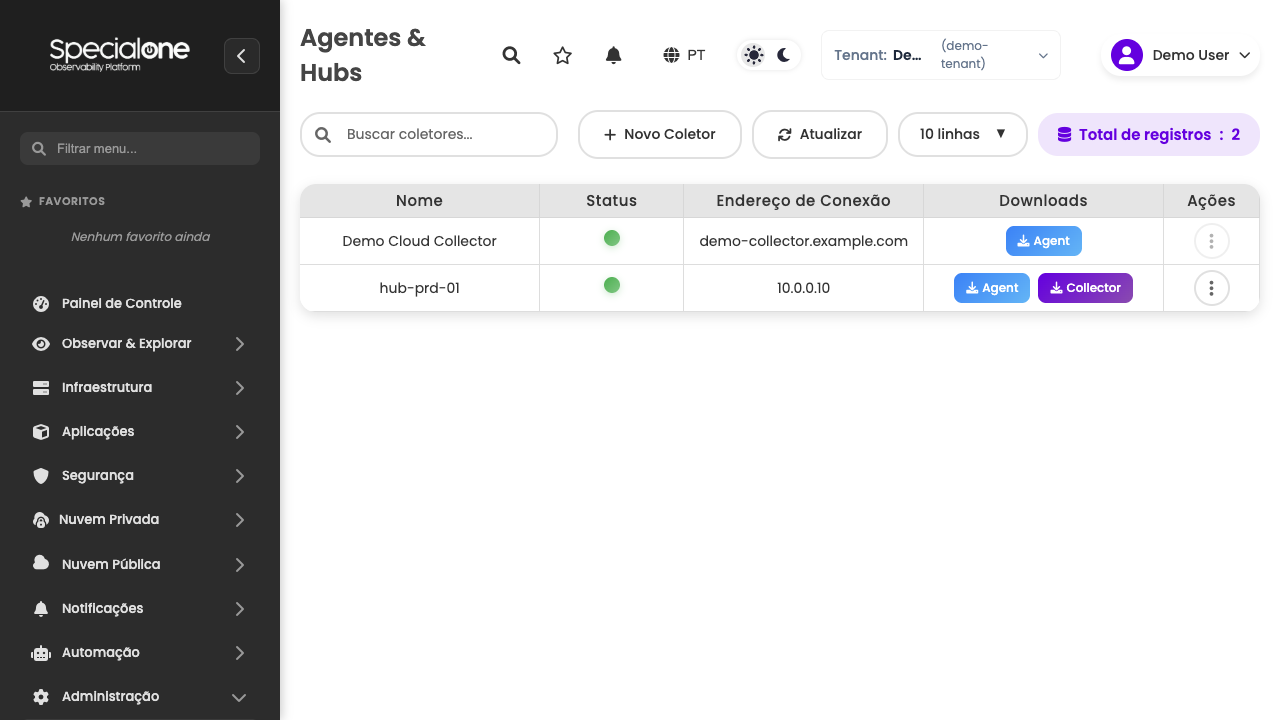This screenshot has height=720, width=1280.
Task: Click the Nuvem Pública cloud icon
Action: 41,563
